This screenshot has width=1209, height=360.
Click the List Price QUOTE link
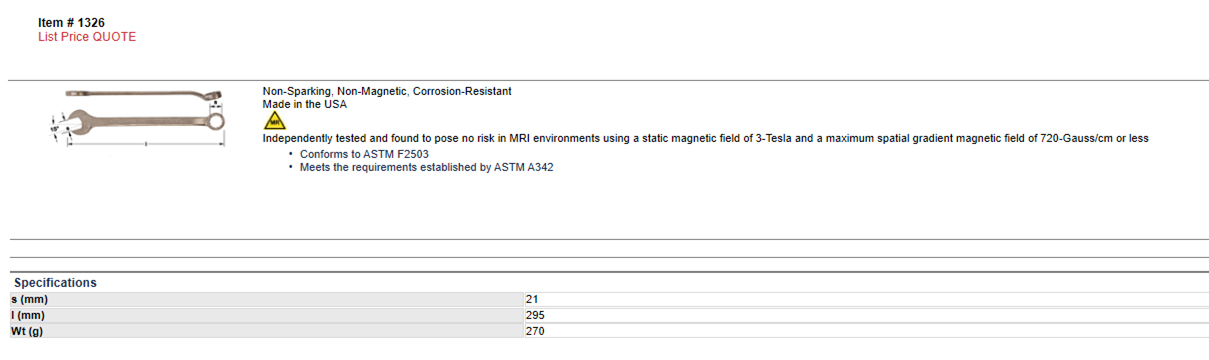pos(87,37)
